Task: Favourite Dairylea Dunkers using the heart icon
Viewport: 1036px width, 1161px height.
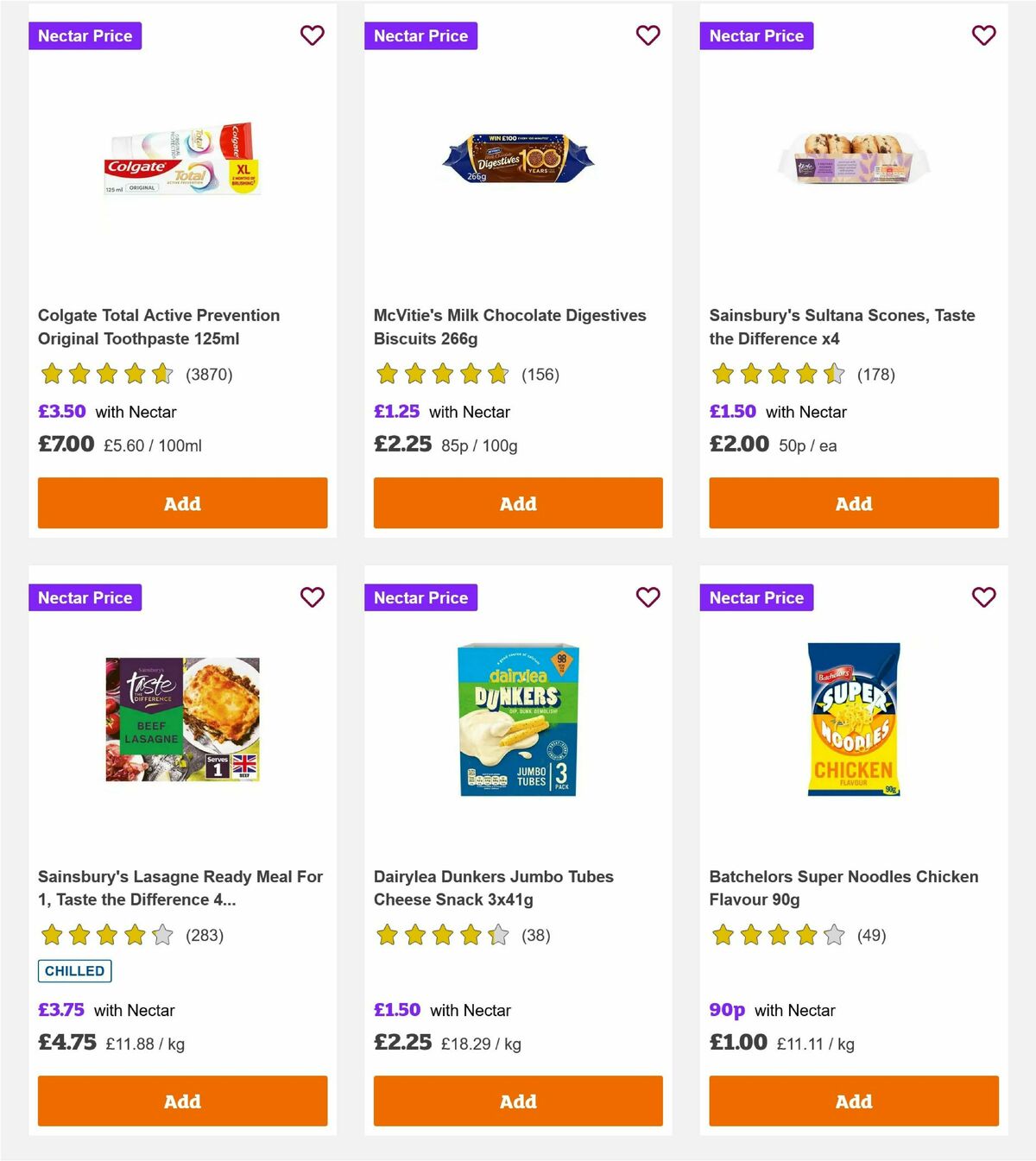Action: pyautogui.click(x=647, y=596)
